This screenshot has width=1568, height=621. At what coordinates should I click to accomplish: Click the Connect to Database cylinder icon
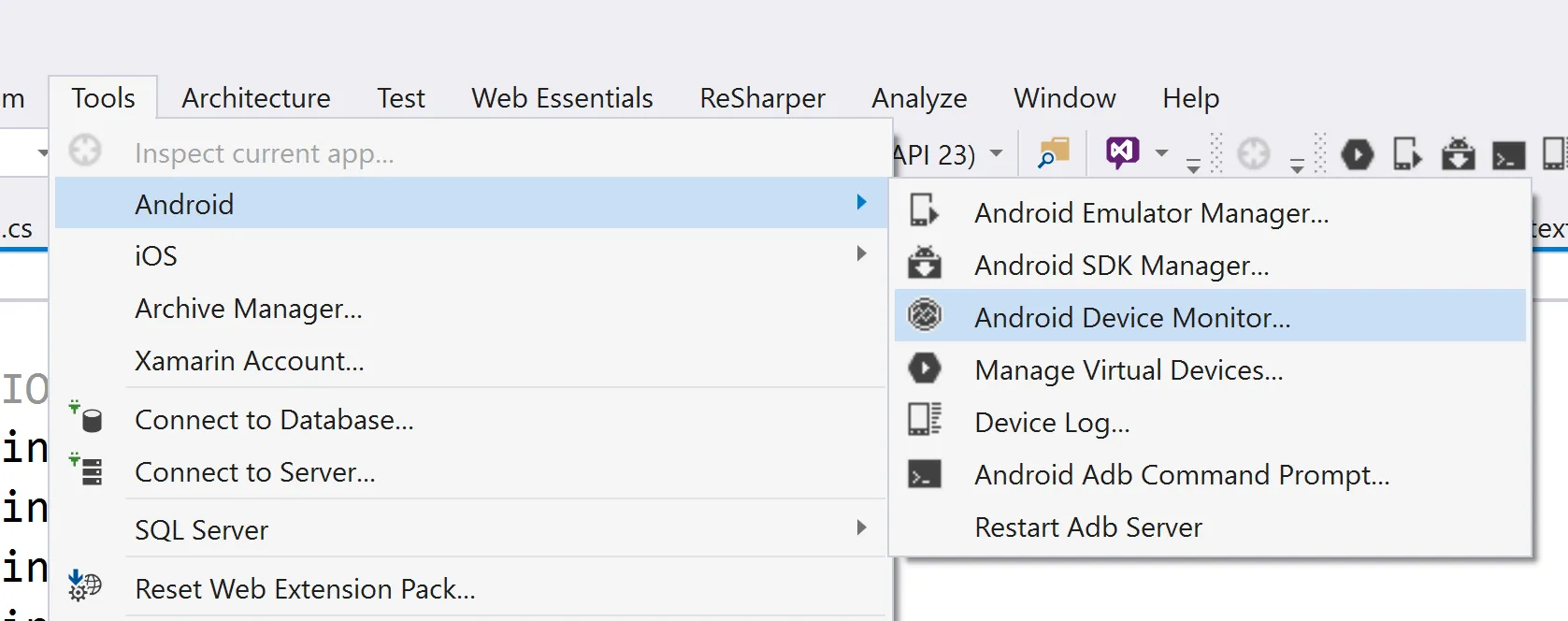(86, 417)
